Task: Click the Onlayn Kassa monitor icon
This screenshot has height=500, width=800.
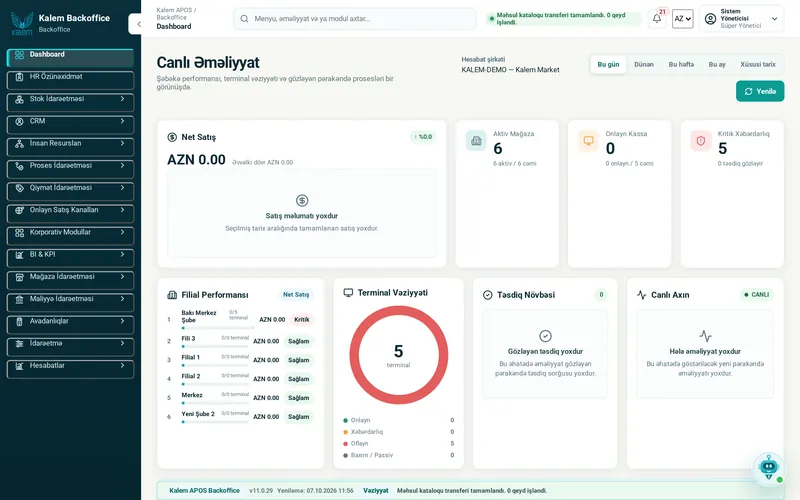Action: 588,140
